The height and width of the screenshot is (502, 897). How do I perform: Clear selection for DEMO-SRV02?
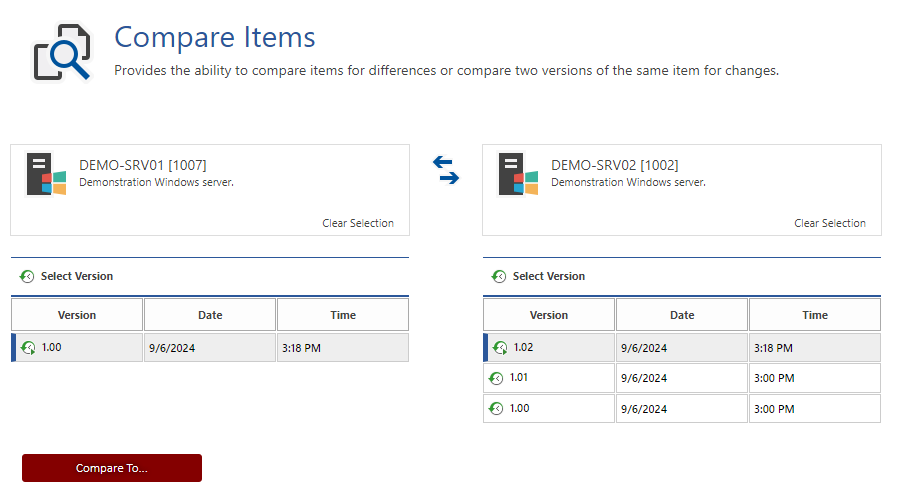click(x=830, y=223)
